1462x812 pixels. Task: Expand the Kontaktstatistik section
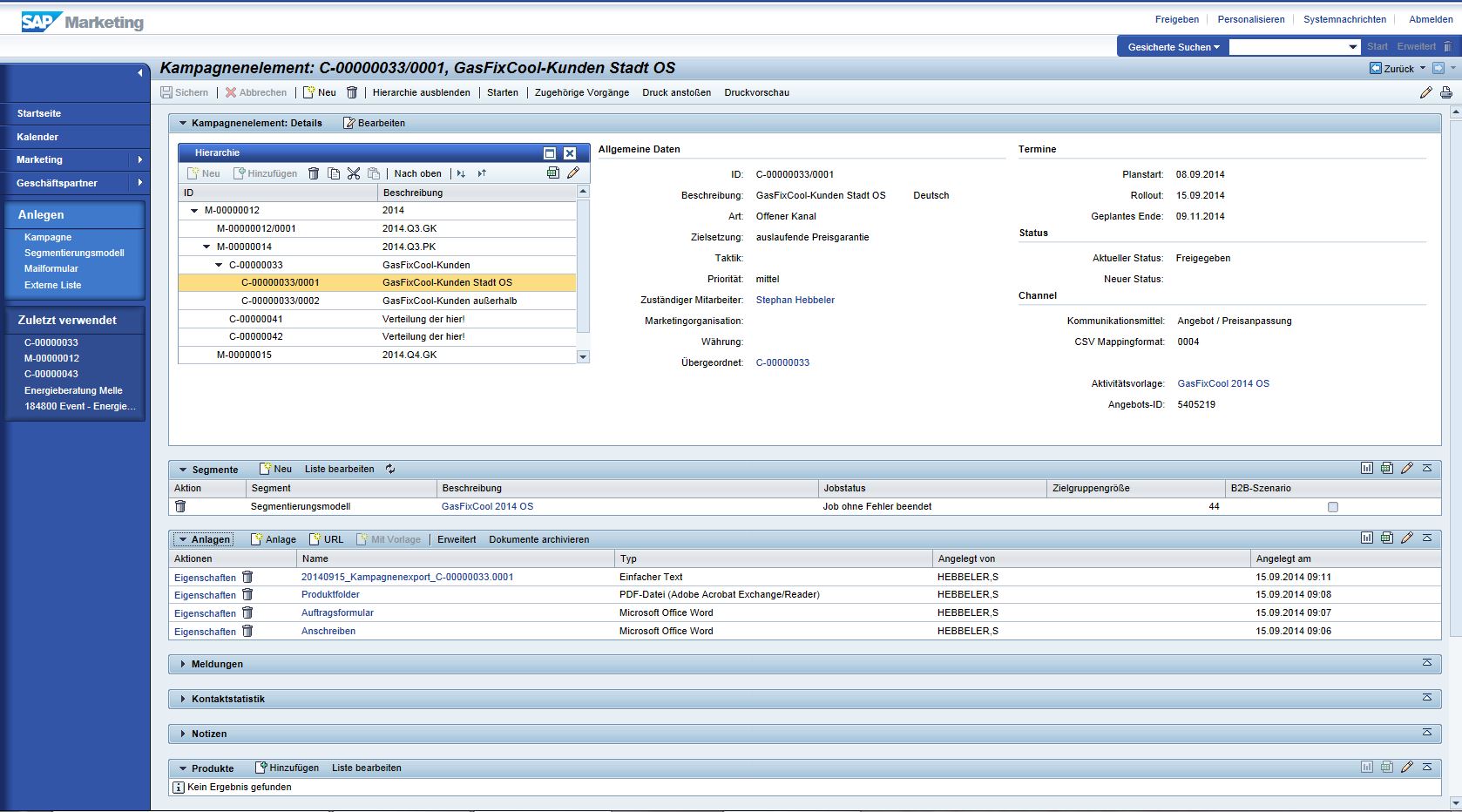(x=183, y=699)
